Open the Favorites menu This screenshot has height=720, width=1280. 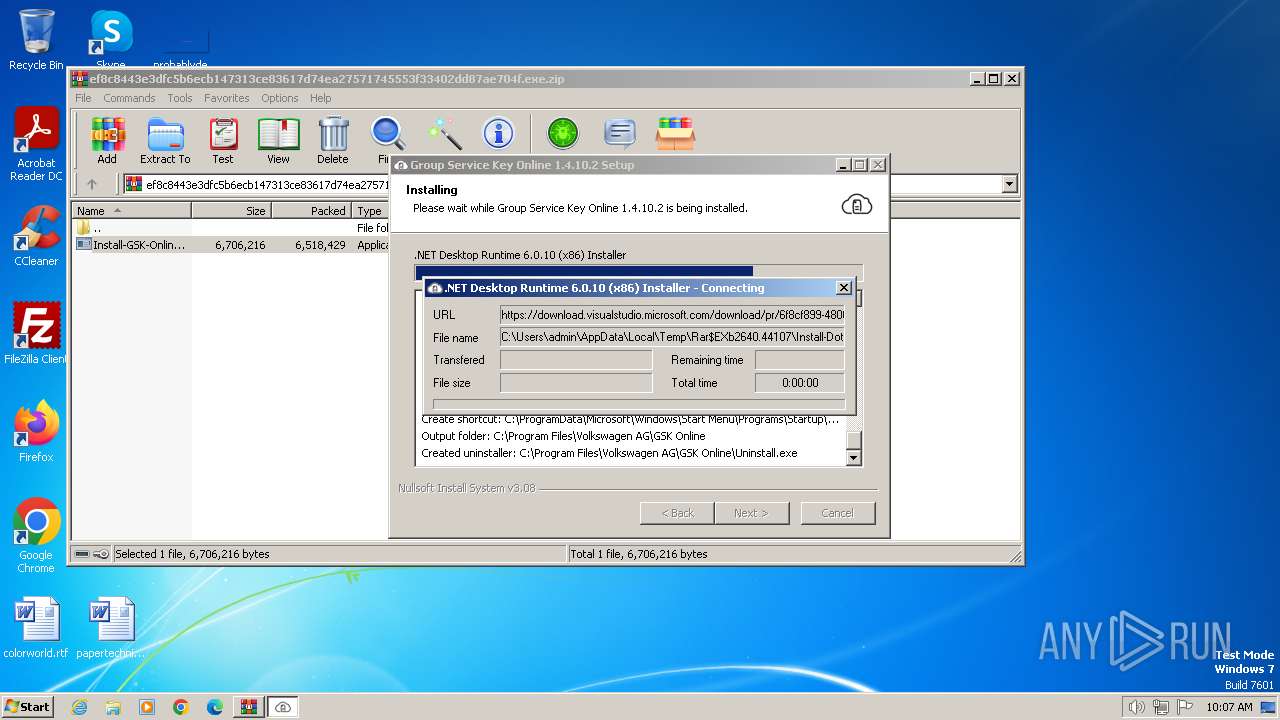[227, 98]
